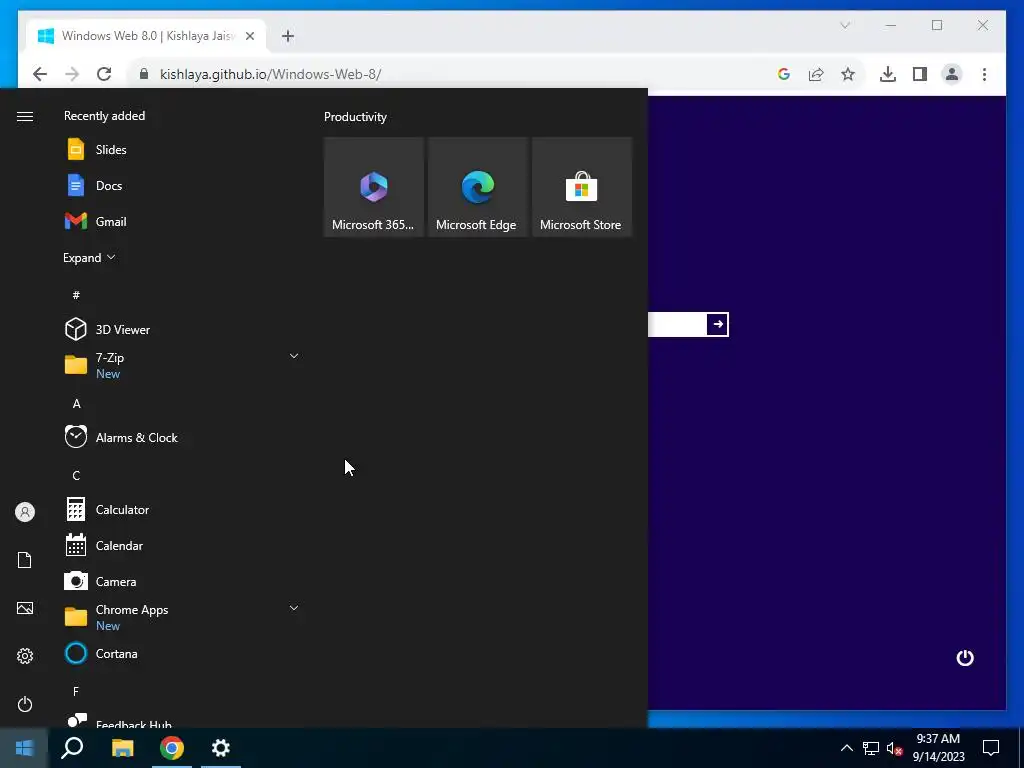This screenshot has height=768, width=1024.
Task: Bookmark this page with star icon
Action: click(848, 74)
